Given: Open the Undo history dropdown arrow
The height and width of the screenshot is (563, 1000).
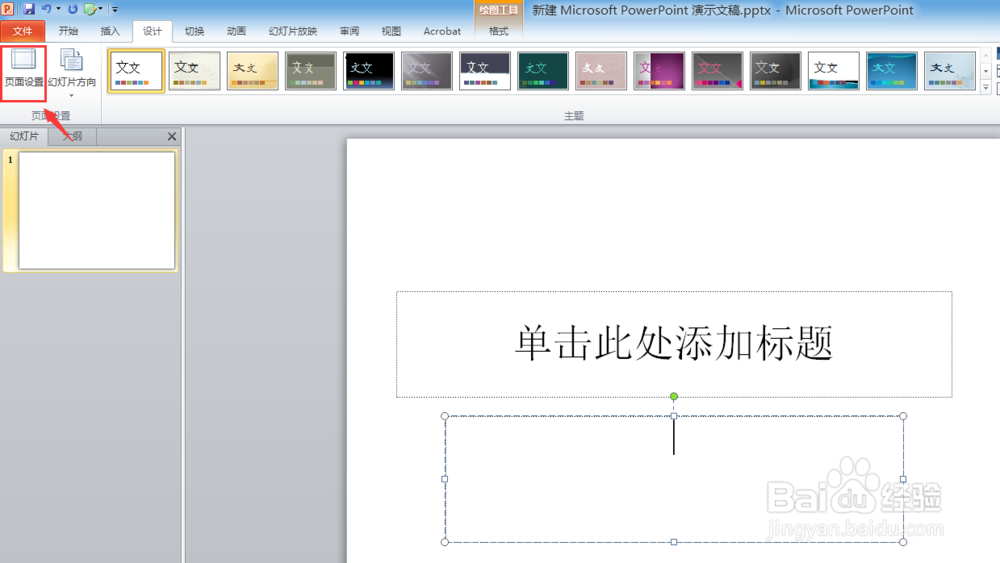Looking at the screenshot, I should tap(58, 9).
